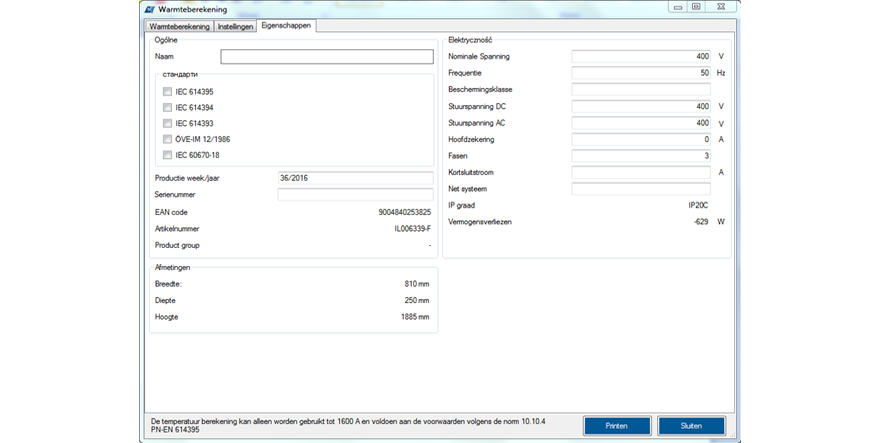Focus the Kortsluitstroom input box
The width and height of the screenshot is (880, 443).
(x=641, y=172)
